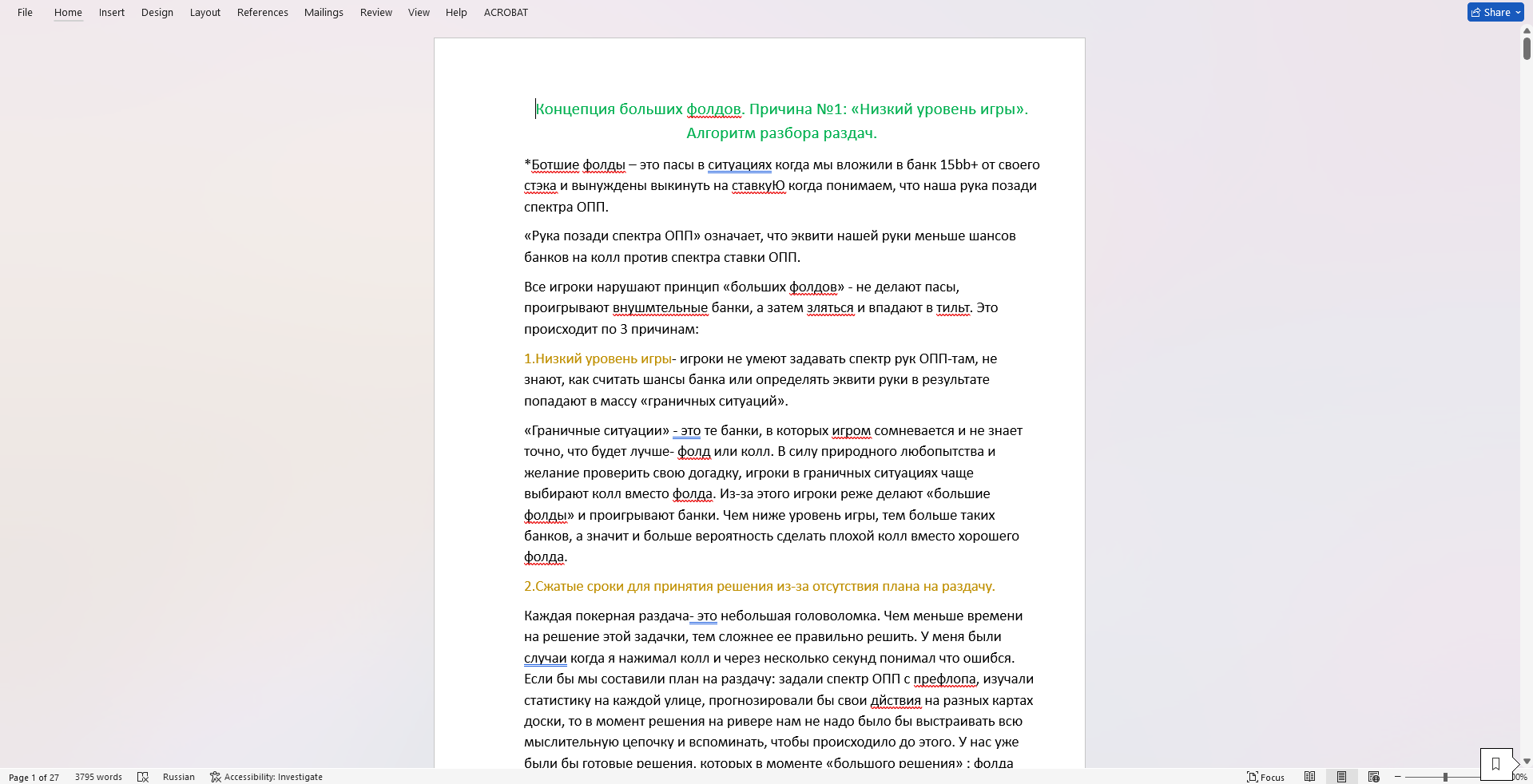Click the misspelled word "дйствия"
The width and height of the screenshot is (1533, 784).
896,701
